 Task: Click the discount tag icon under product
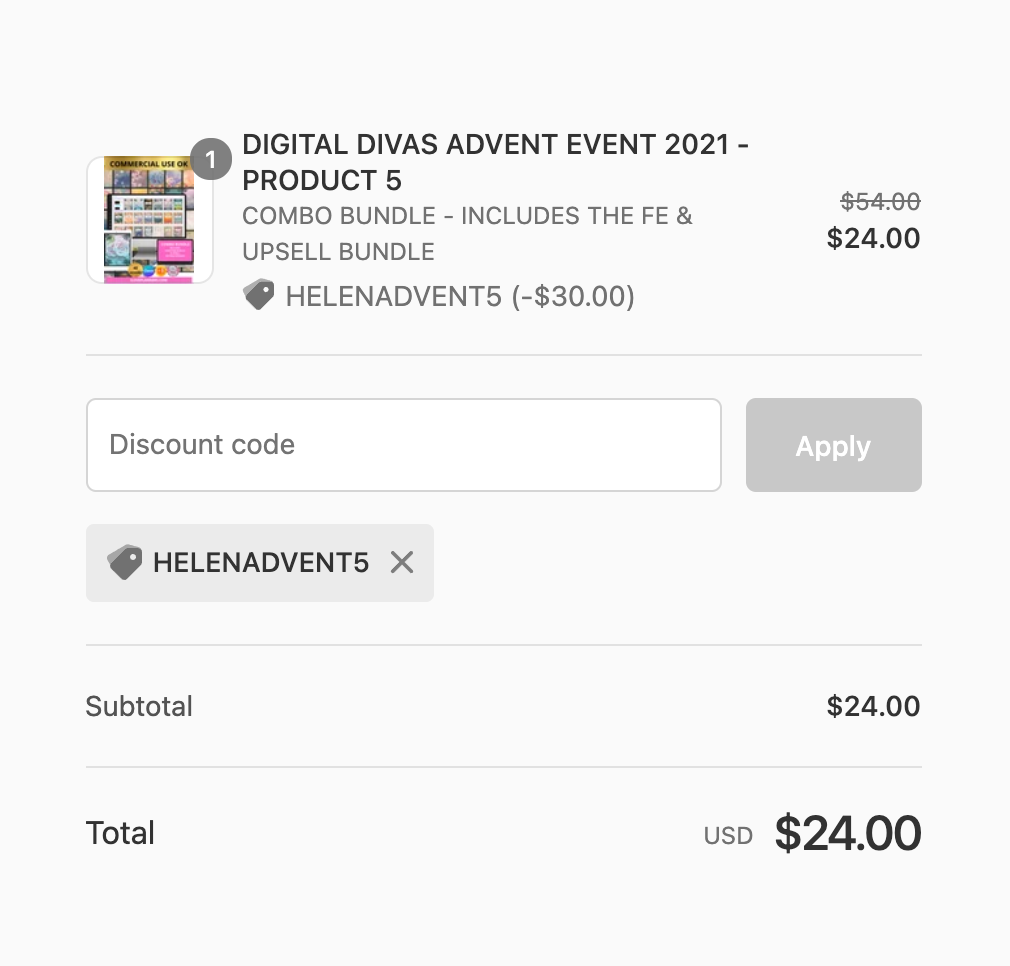[x=258, y=295]
